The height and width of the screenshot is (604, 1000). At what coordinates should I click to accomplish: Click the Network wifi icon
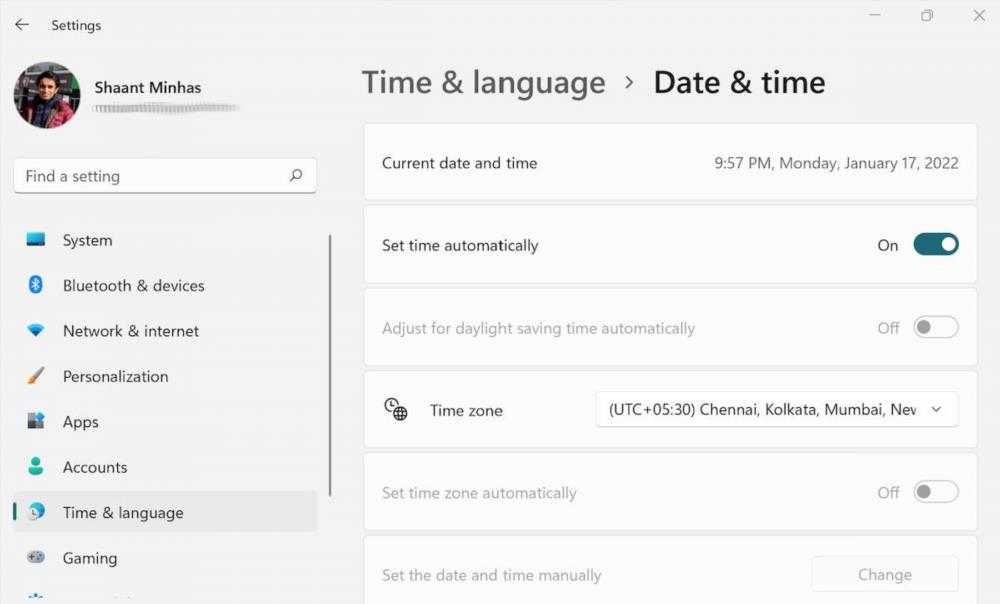[x=36, y=331]
